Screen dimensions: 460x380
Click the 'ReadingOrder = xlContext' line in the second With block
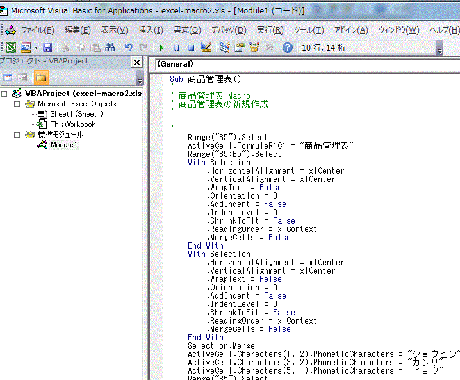pyautogui.click(x=262, y=321)
